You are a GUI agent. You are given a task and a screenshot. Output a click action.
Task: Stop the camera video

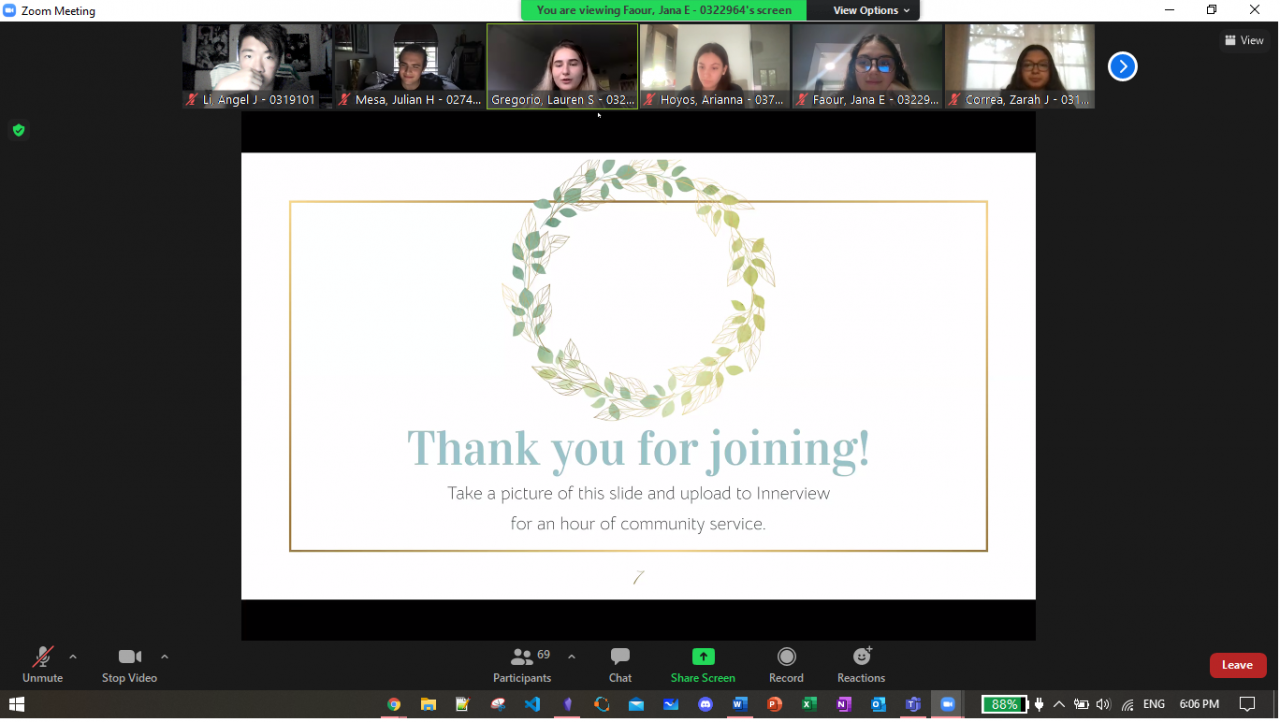(129, 665)
